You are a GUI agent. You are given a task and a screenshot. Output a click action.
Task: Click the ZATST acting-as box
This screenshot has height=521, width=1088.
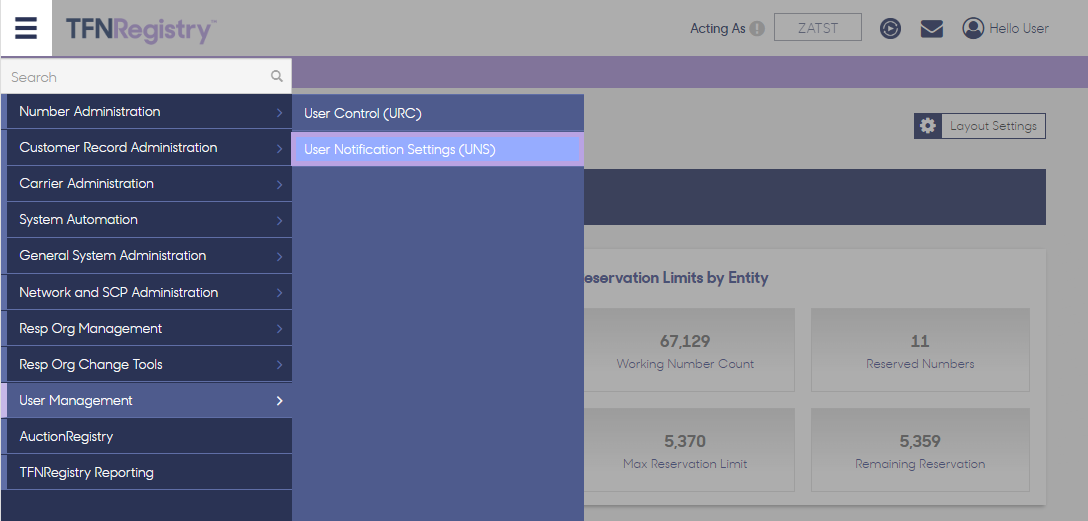click(x=818, y=28)
